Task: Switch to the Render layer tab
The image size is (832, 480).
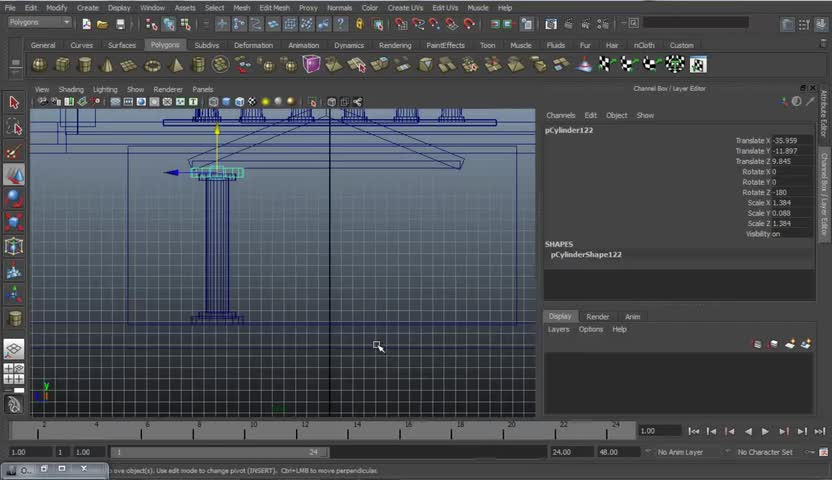Action: point(597,316)
